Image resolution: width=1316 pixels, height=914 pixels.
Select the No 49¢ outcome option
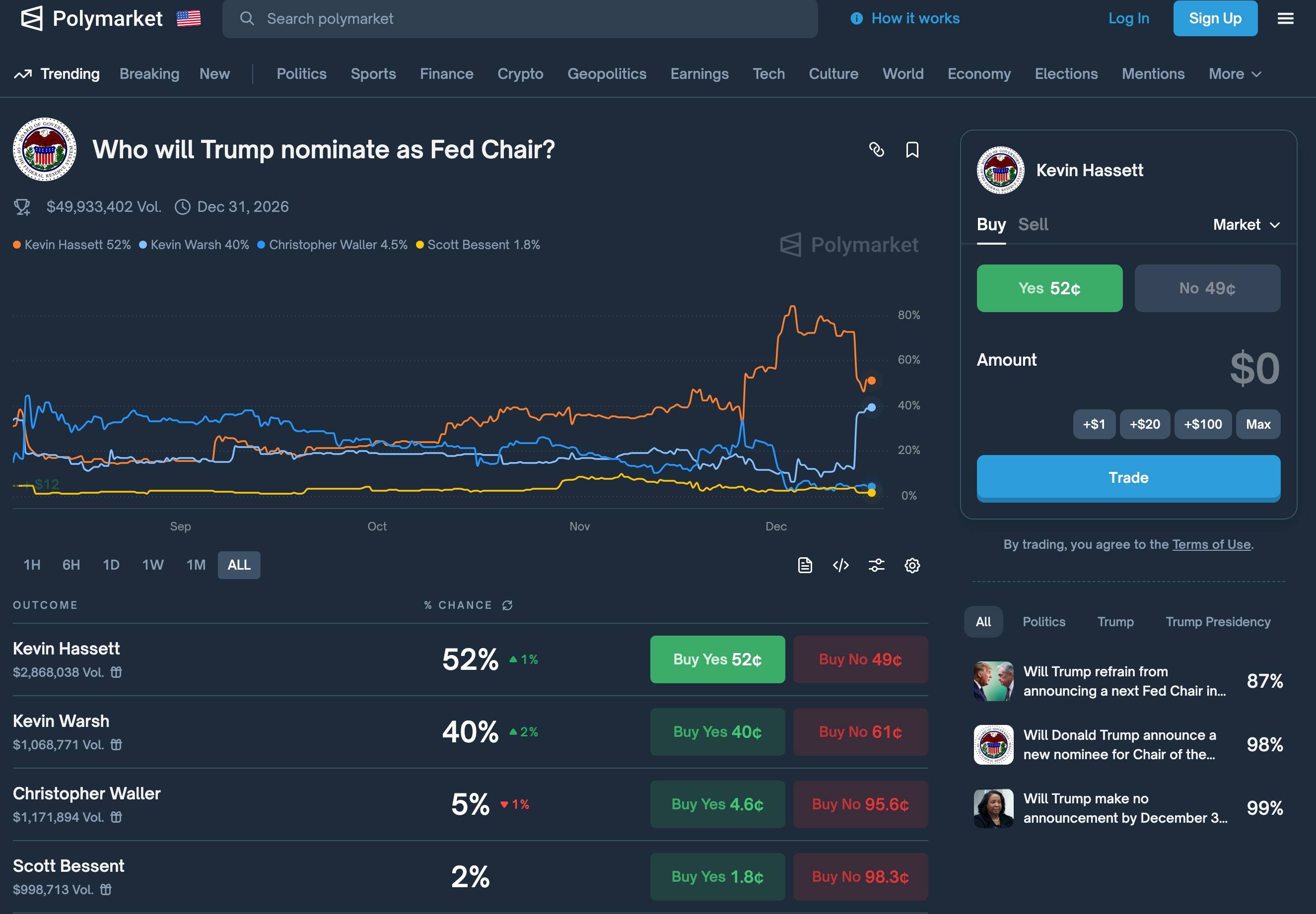[x=1207, y=288]
